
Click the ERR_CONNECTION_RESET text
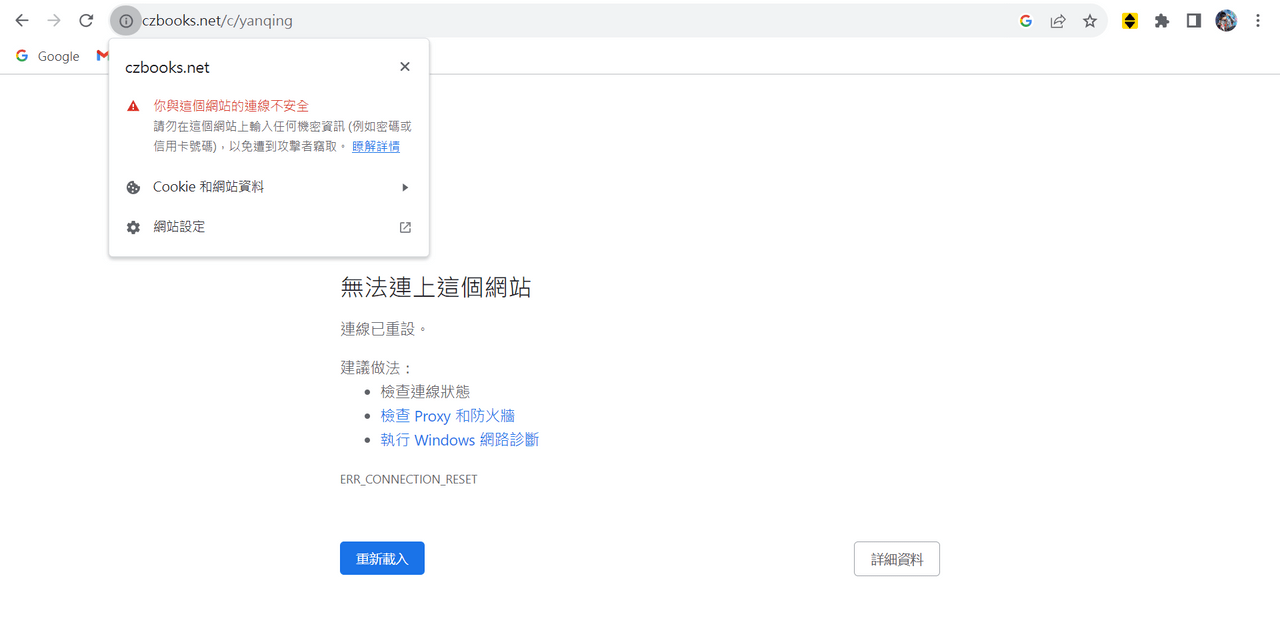point(409,480)
